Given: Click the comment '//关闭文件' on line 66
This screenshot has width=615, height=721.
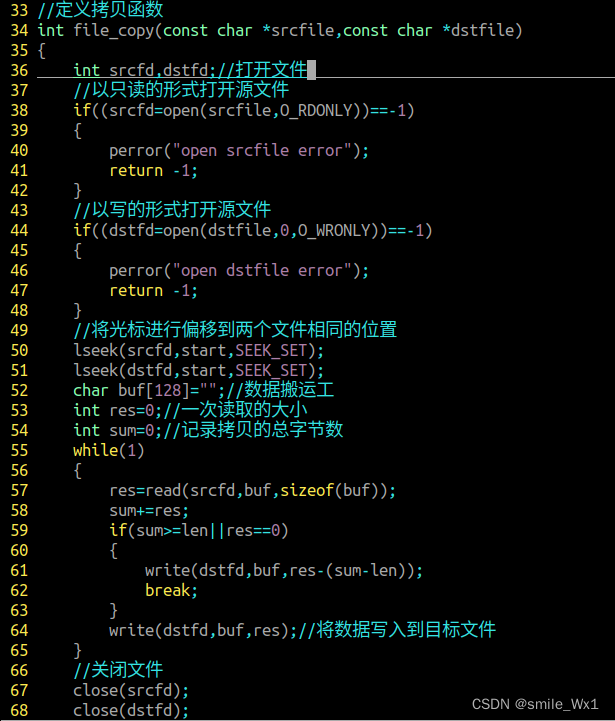Looking at the screenshot, I should (118, 670).
